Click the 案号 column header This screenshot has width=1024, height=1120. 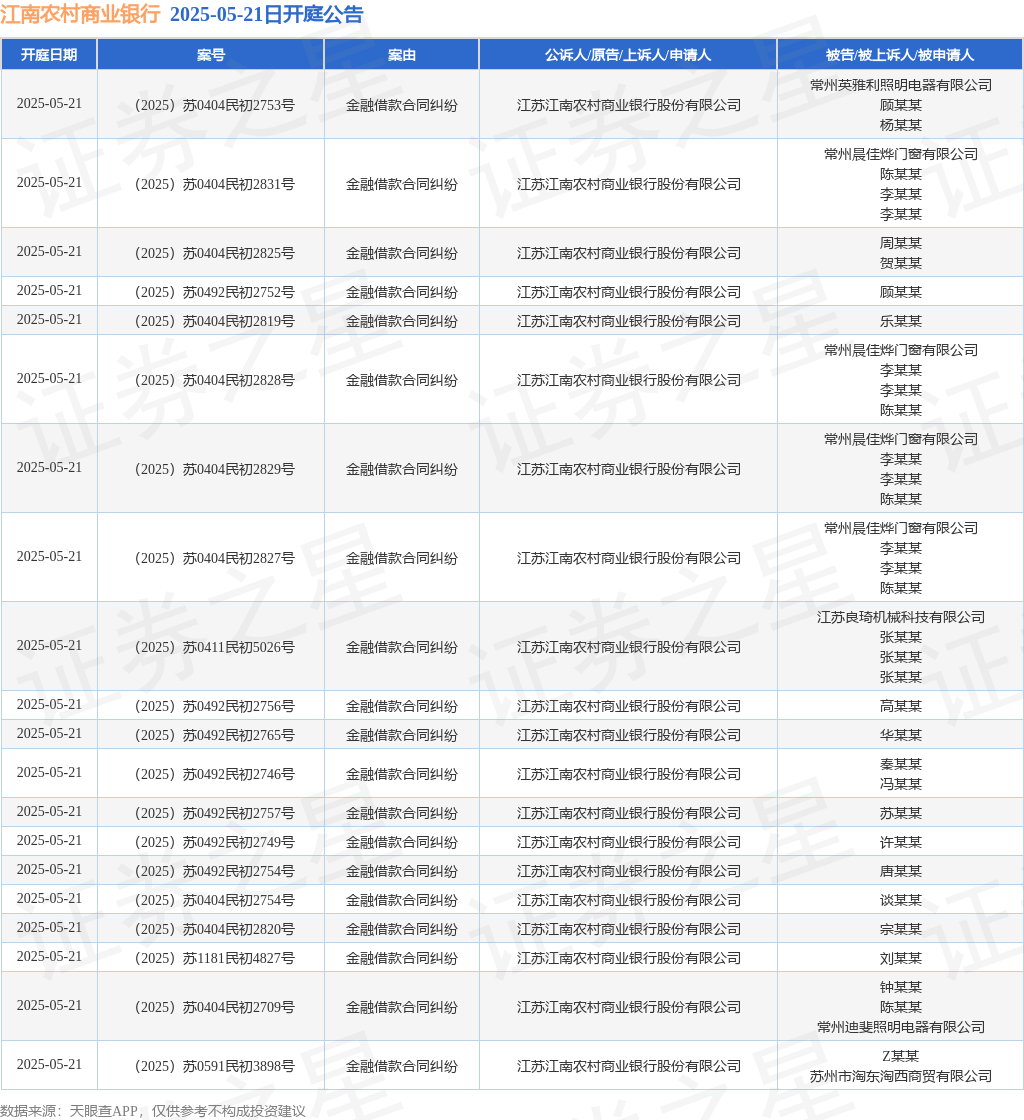(211, 55)
